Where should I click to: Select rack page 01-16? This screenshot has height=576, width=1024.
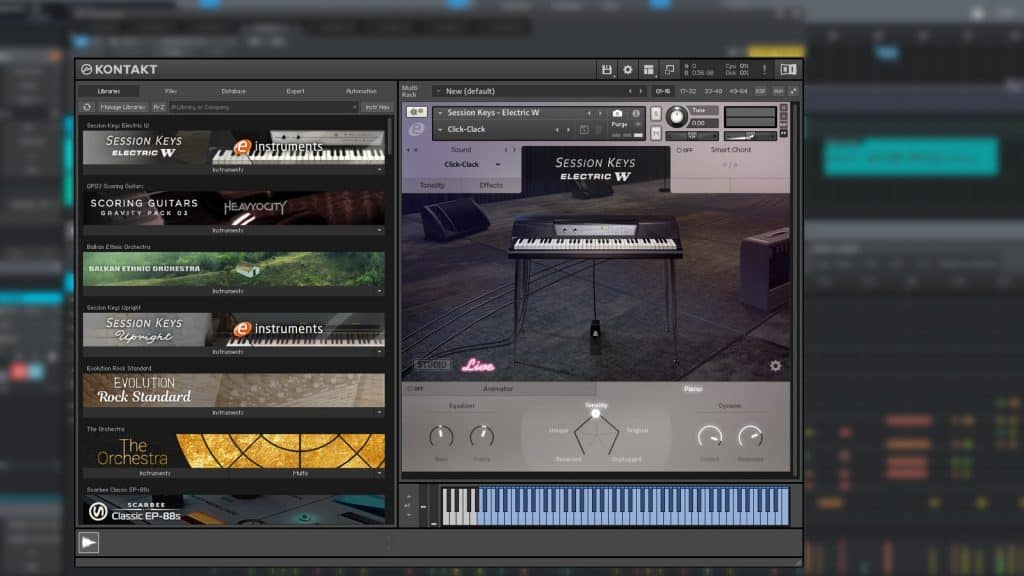tap(662, 91)
